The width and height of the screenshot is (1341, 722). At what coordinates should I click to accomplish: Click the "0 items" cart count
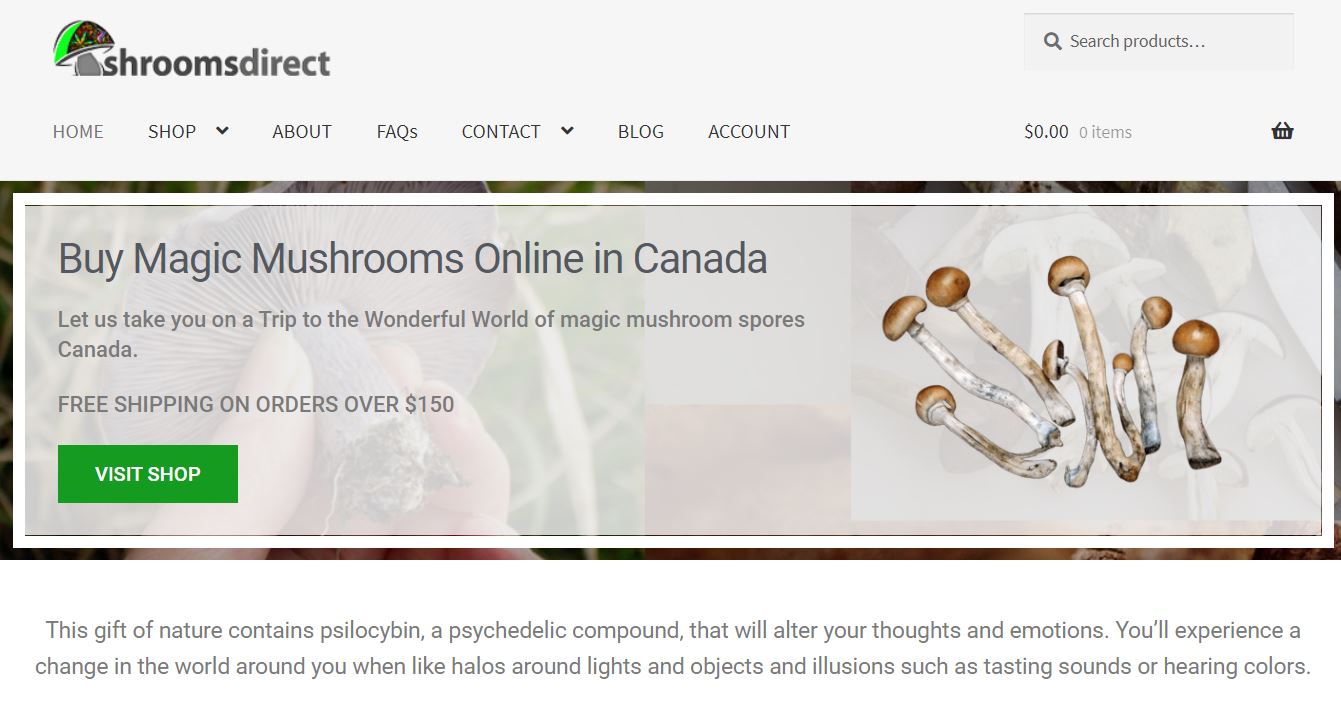[x=1105, y=132]
